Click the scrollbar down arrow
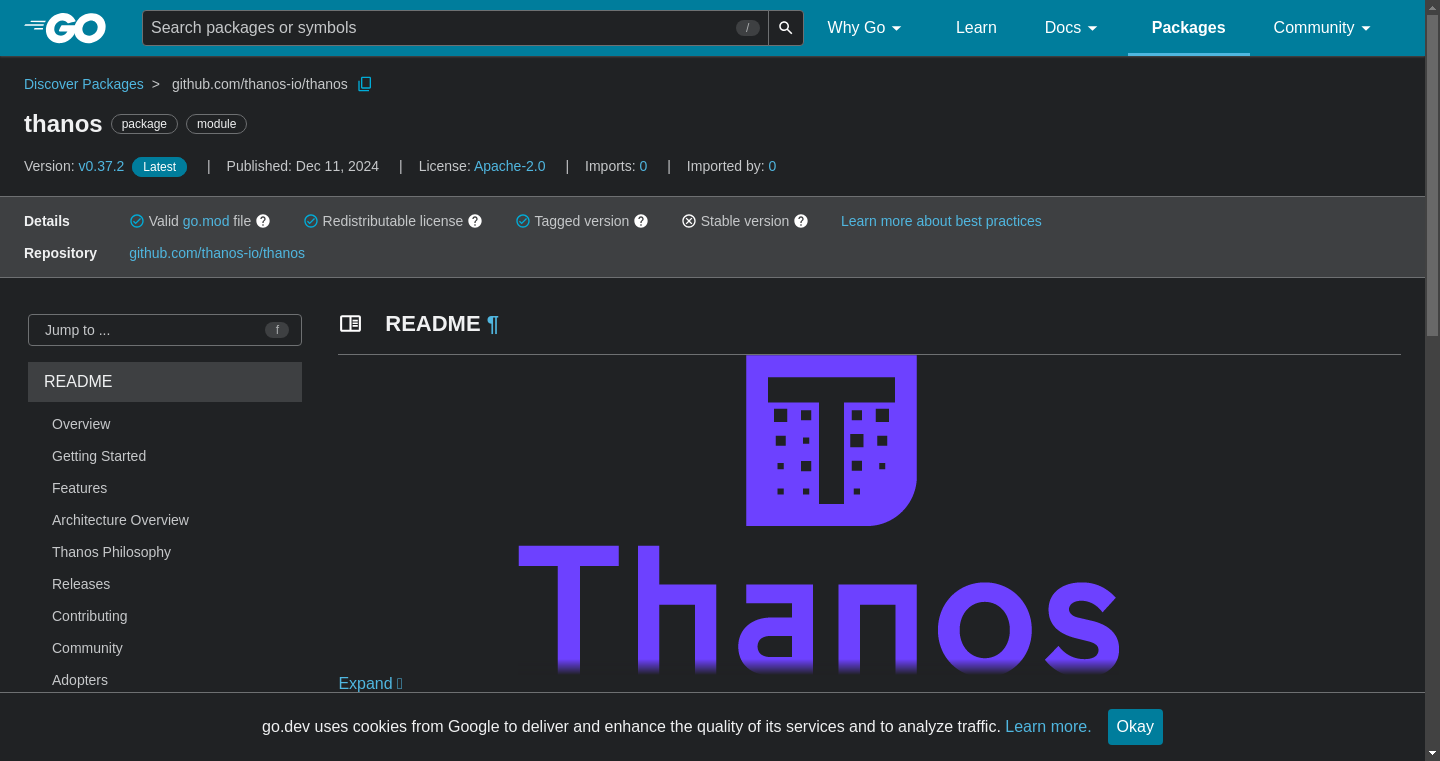The width and height of the screenshot is (1440, 761). [1432, 753]
